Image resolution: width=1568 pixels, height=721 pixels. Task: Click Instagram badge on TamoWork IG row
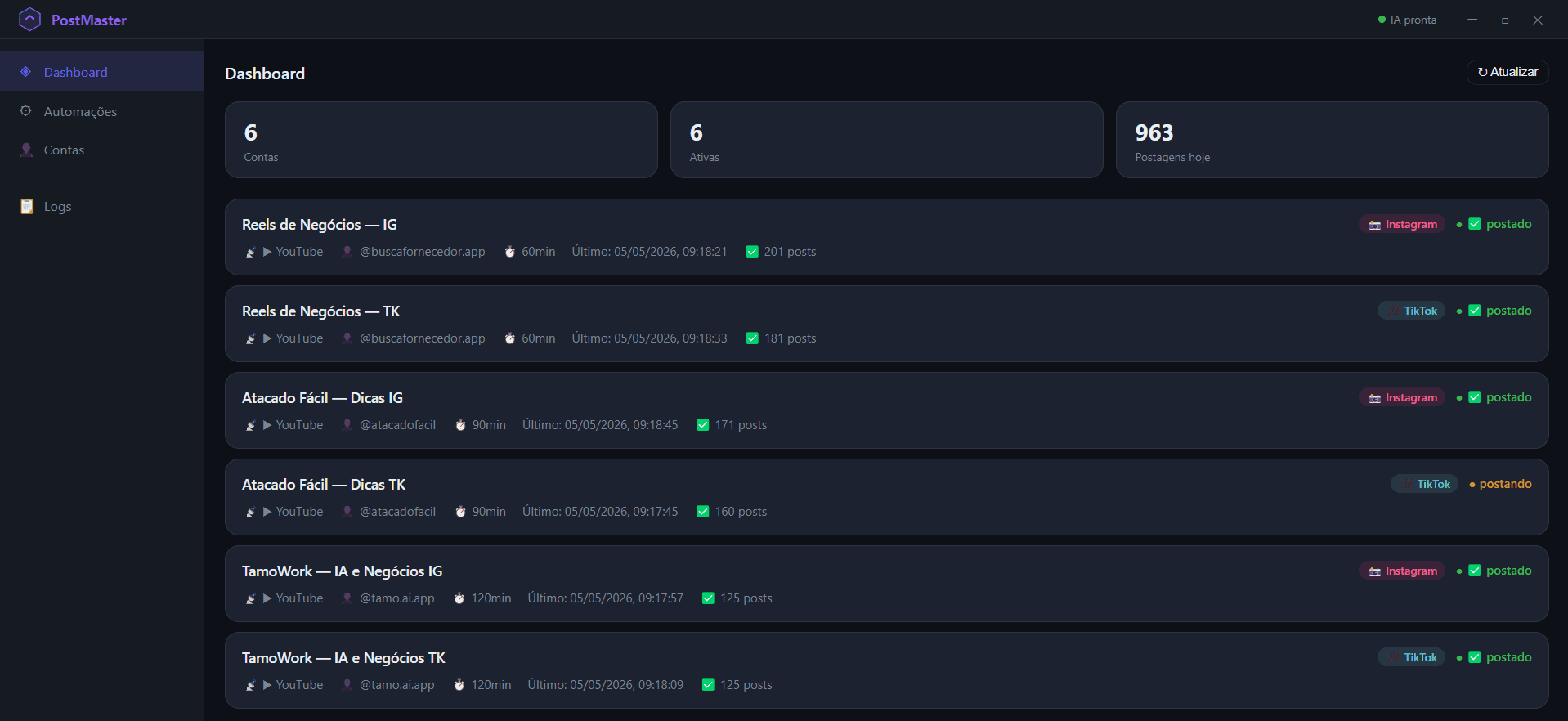tap(1402, 571)
